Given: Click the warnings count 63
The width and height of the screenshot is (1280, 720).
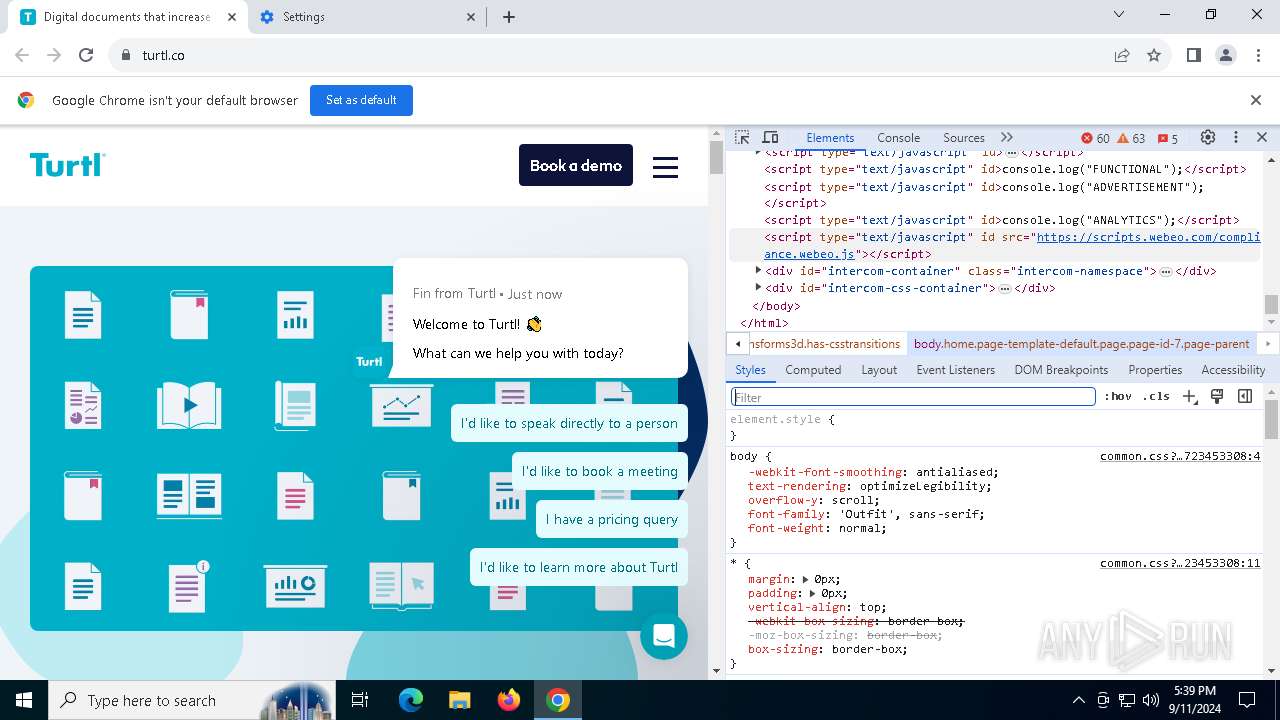Looking at the screenshot, I should click(1131, 138).
